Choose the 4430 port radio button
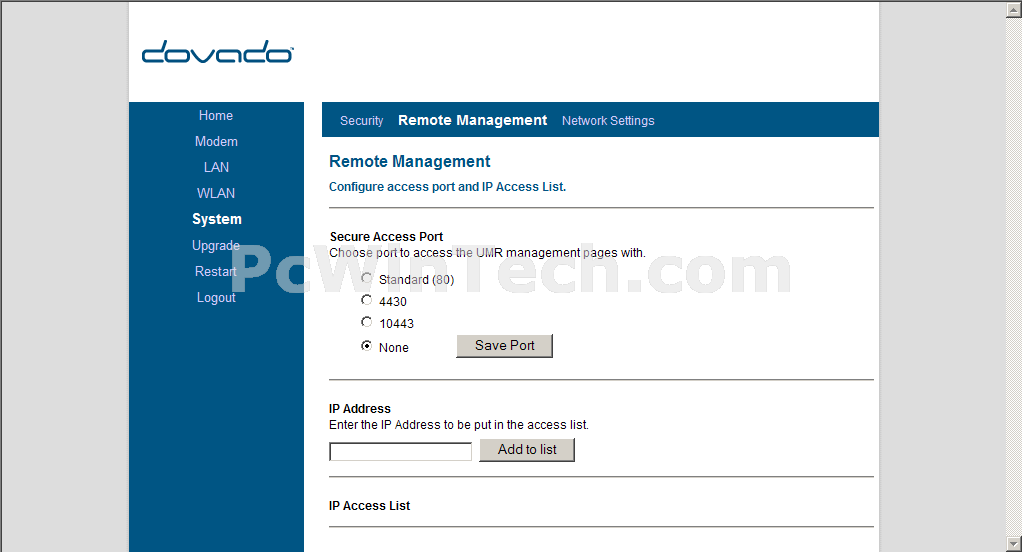1022x552 pixels. 366,300
